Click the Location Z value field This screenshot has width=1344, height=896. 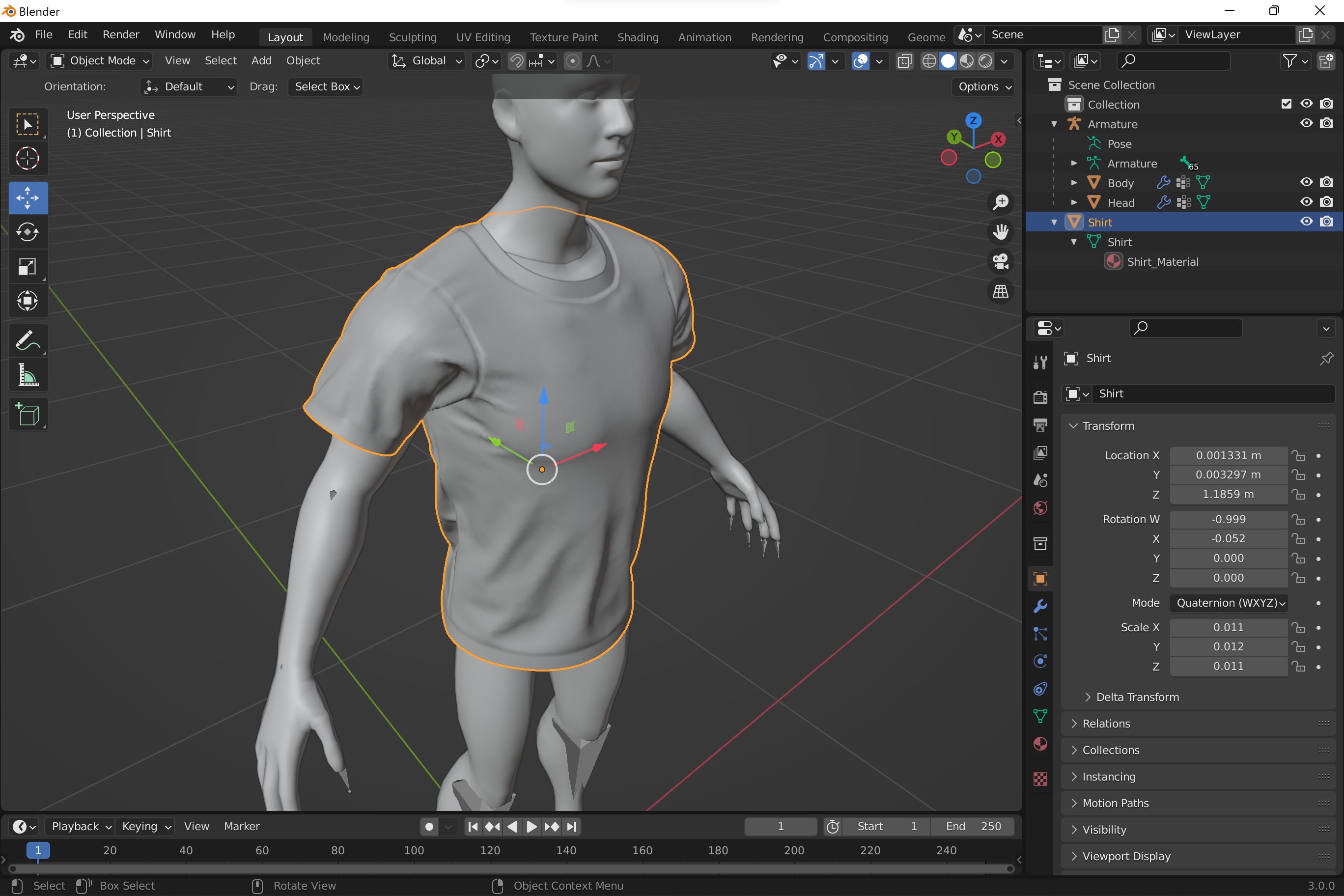(1229, 494)
